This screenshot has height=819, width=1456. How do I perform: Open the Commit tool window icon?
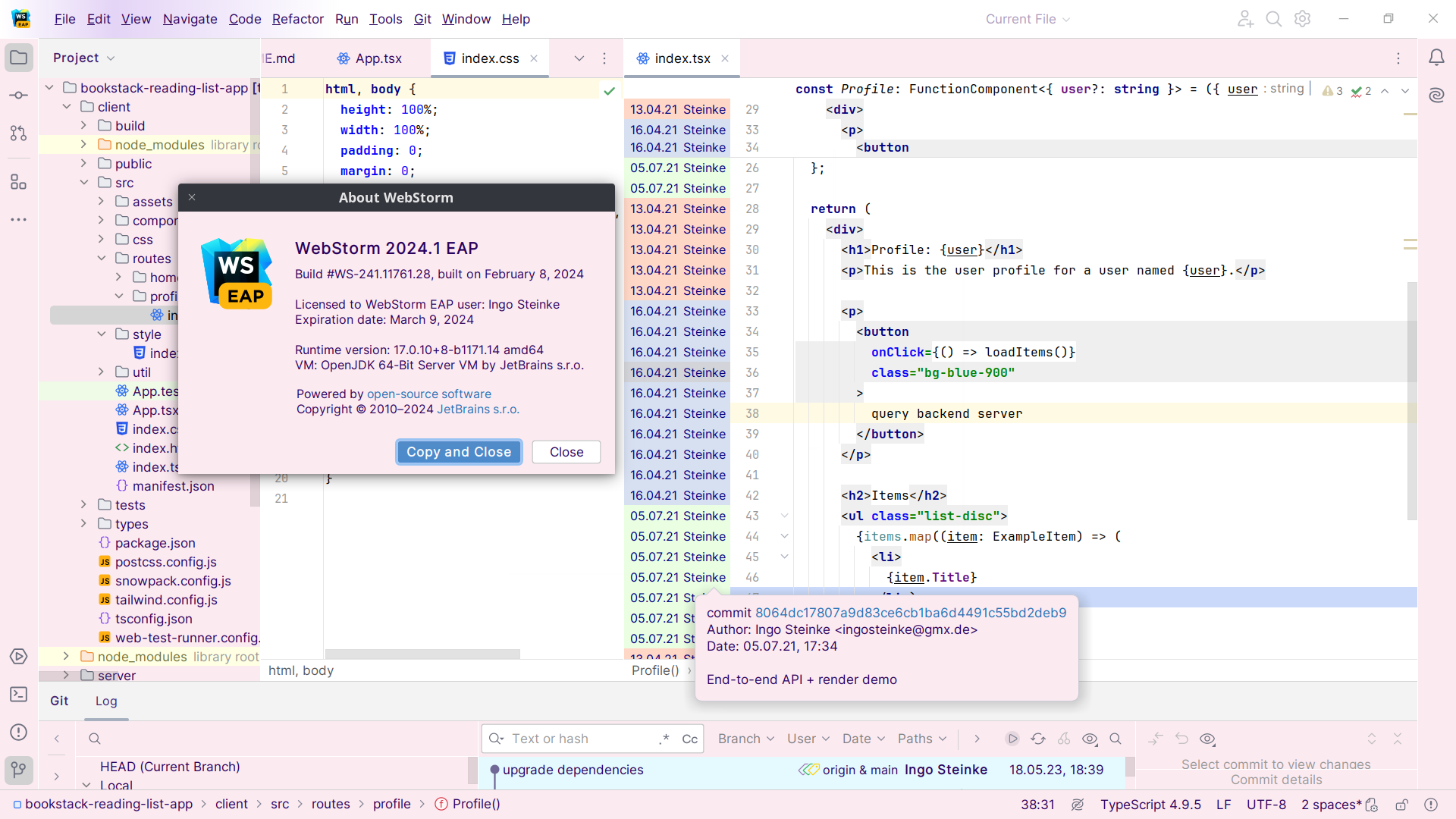tap(19, 96)
